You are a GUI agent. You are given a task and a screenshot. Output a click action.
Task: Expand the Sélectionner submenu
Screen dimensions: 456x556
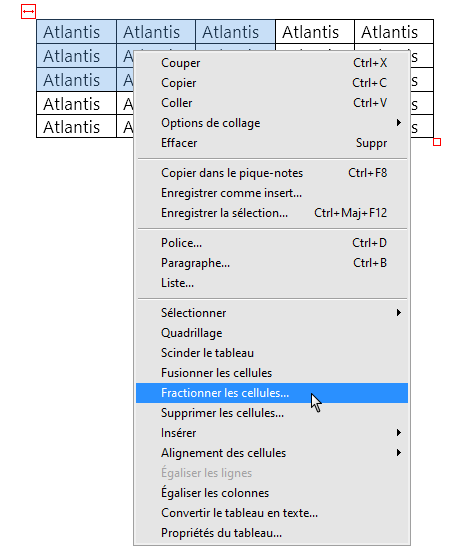[x=272, y=313]
